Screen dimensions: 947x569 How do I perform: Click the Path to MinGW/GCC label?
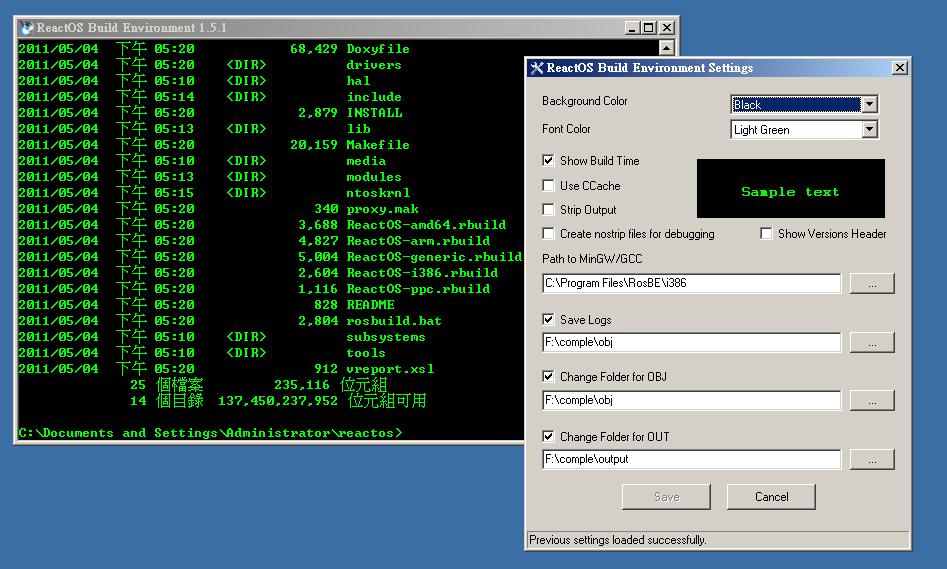[x=592, y=259]
